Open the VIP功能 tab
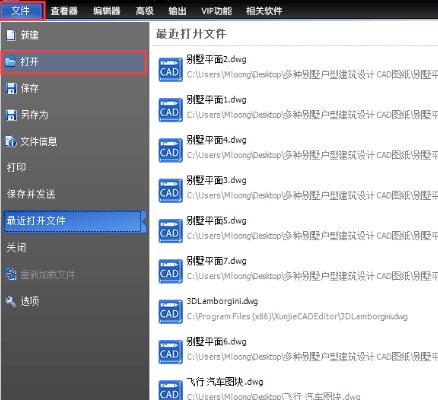438x400 pixels. click(x=216, y=11)
